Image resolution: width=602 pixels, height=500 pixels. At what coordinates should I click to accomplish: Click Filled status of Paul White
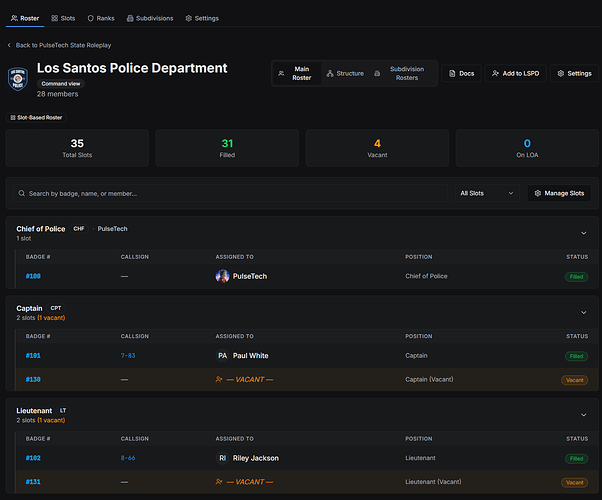point(576,356)
